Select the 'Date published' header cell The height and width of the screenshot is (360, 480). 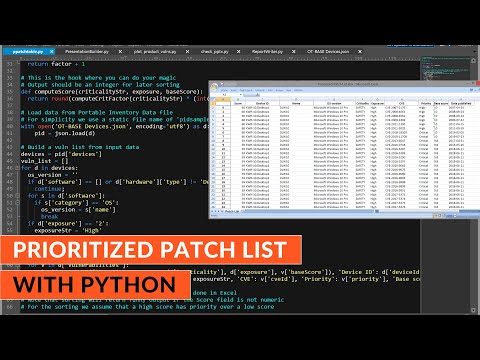461,104
